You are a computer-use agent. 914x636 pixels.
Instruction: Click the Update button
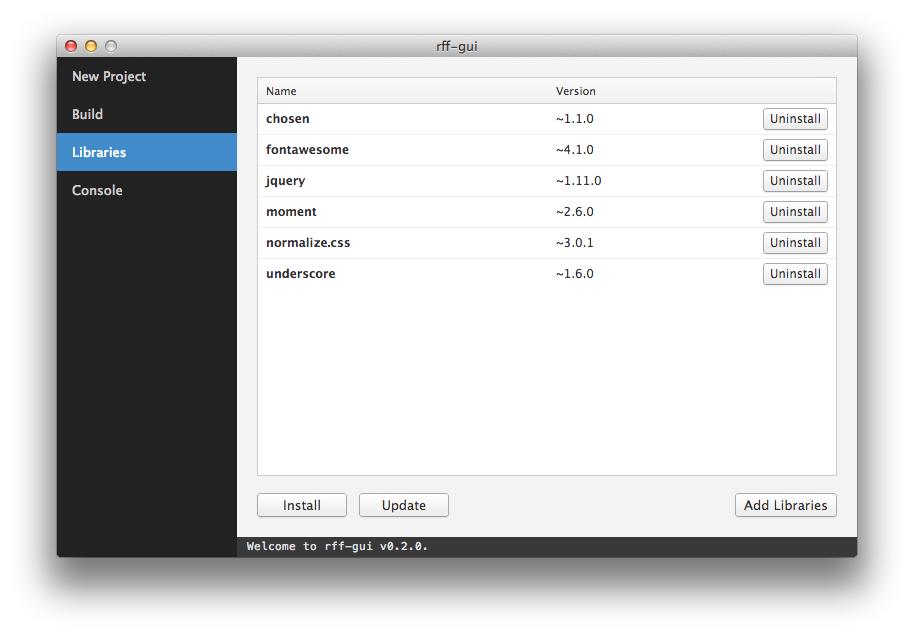pos(404,505)
